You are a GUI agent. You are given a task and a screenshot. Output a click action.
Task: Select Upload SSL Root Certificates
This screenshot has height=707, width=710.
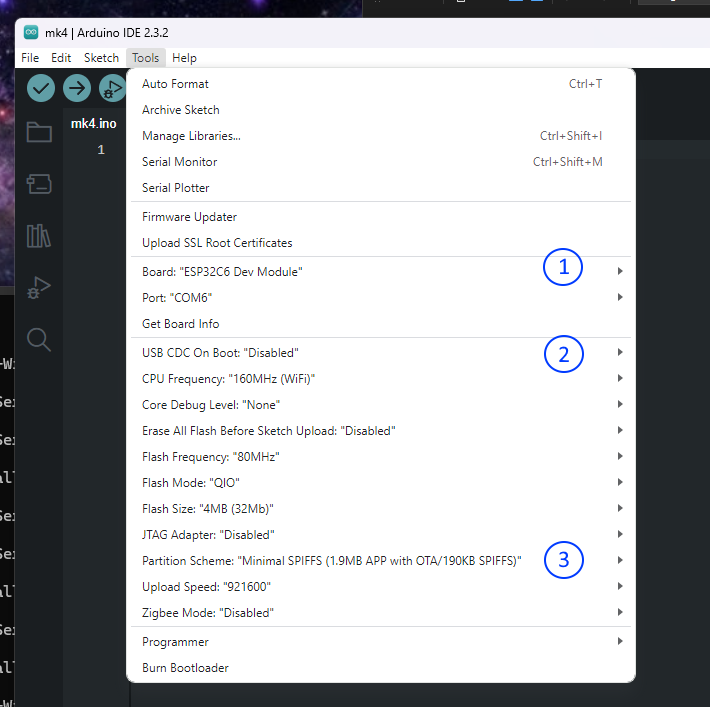click(380, 243)
